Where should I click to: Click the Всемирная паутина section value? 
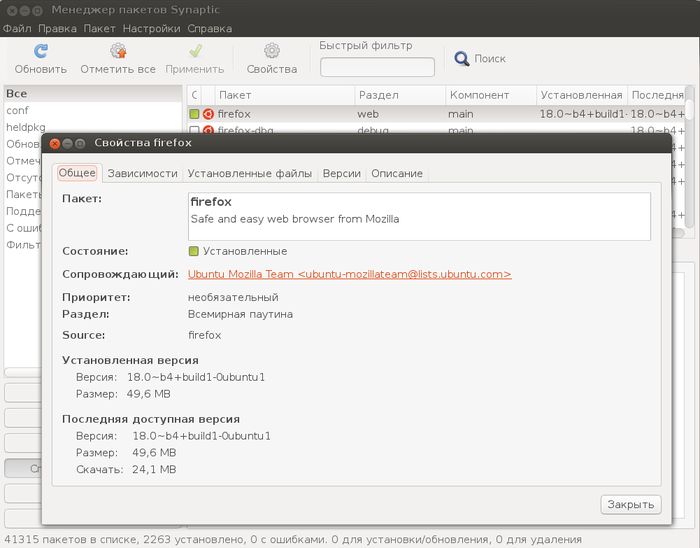[240, 314]
